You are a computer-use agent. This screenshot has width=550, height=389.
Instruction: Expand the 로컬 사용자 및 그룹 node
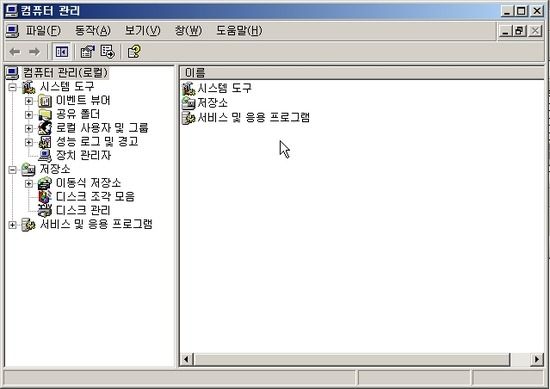(29, 128)
